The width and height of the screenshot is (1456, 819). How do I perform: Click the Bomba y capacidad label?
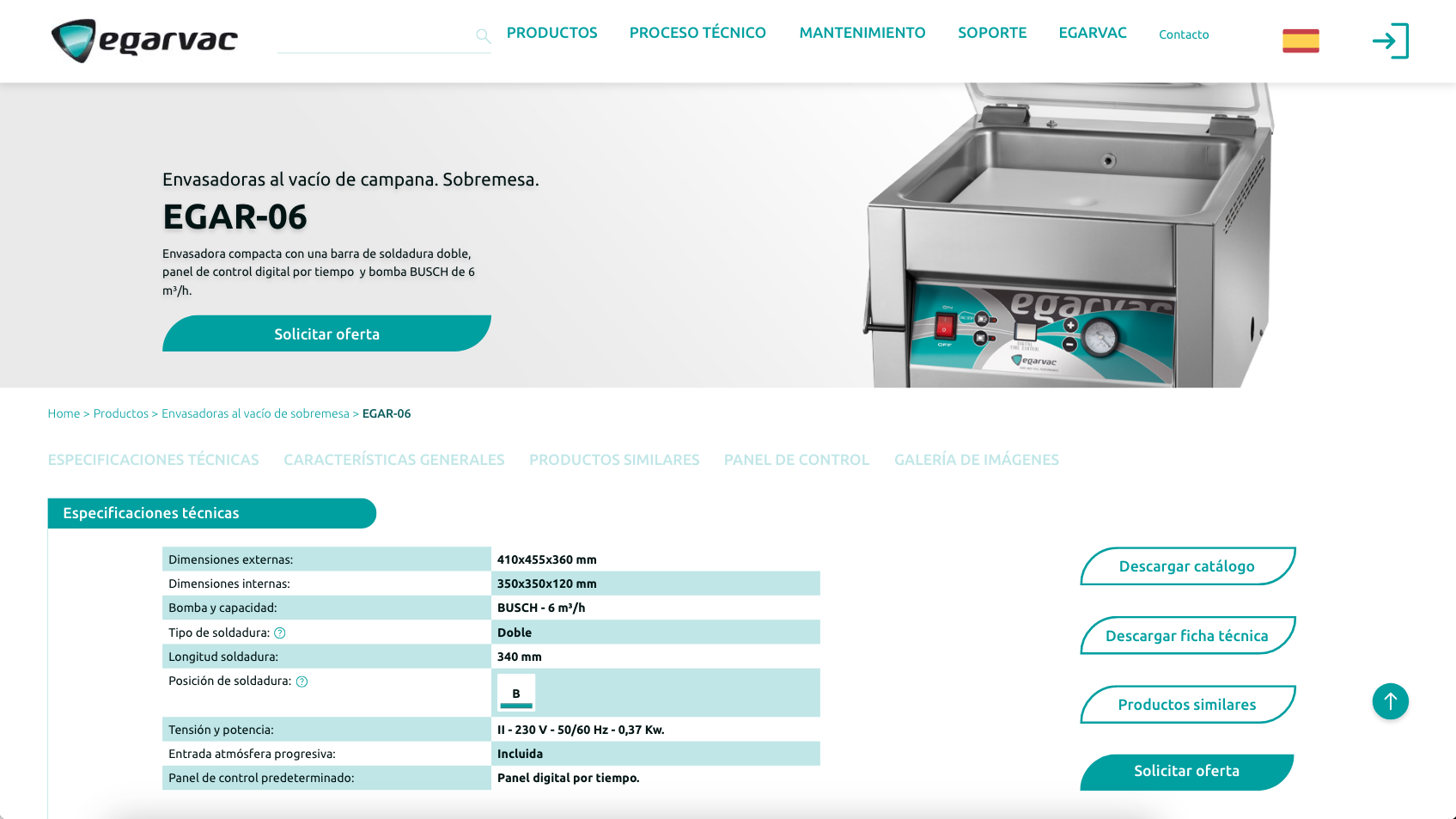[x=222, y=608]
